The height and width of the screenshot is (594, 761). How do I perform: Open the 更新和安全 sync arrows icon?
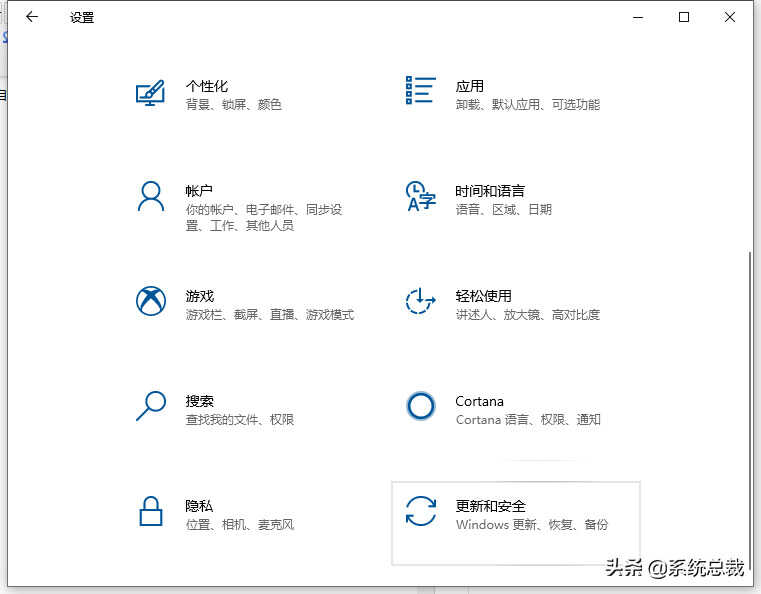[x=421, y=511]
